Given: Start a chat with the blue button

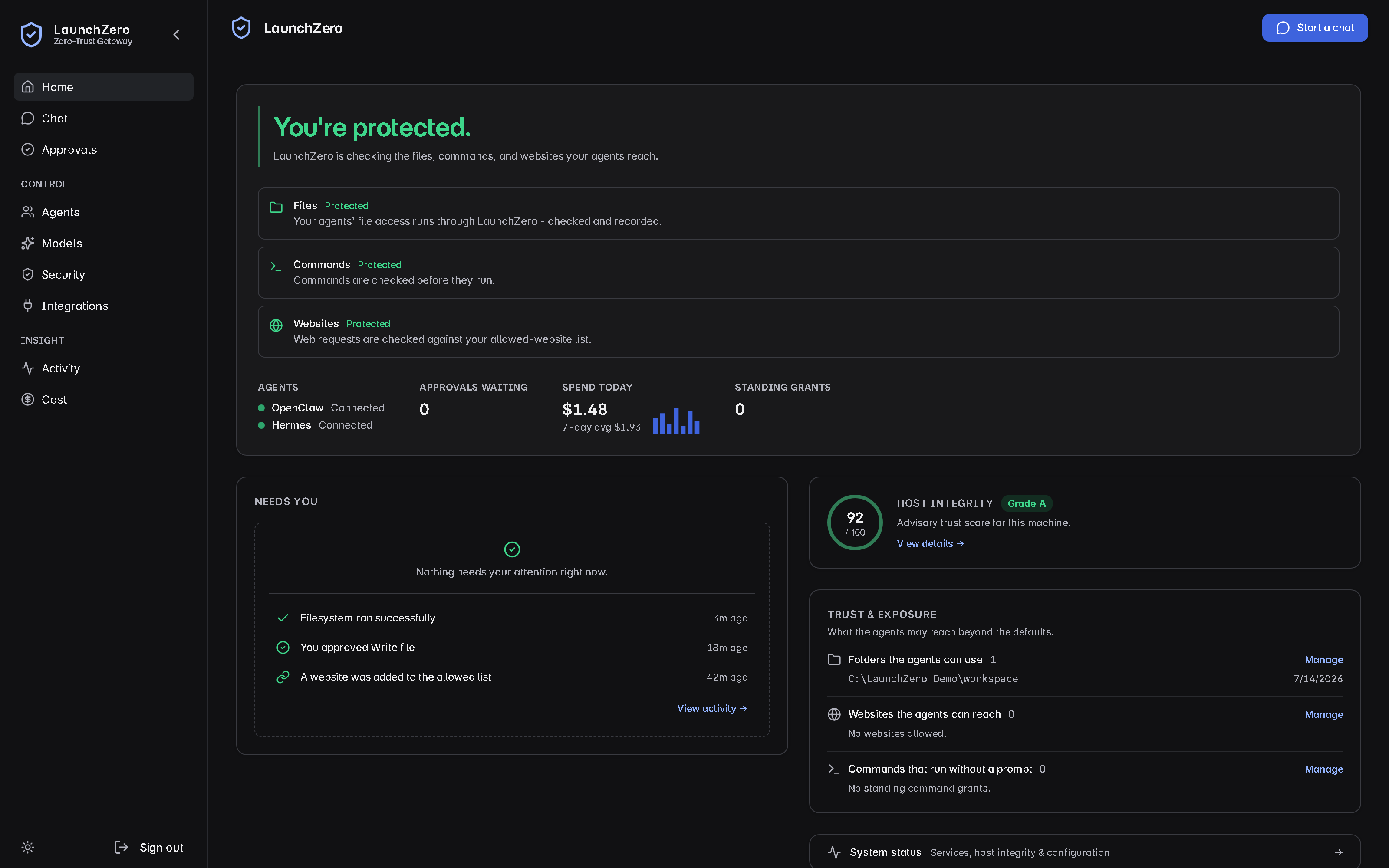Looking at the screenshot, I should (x=1314, y=27).
